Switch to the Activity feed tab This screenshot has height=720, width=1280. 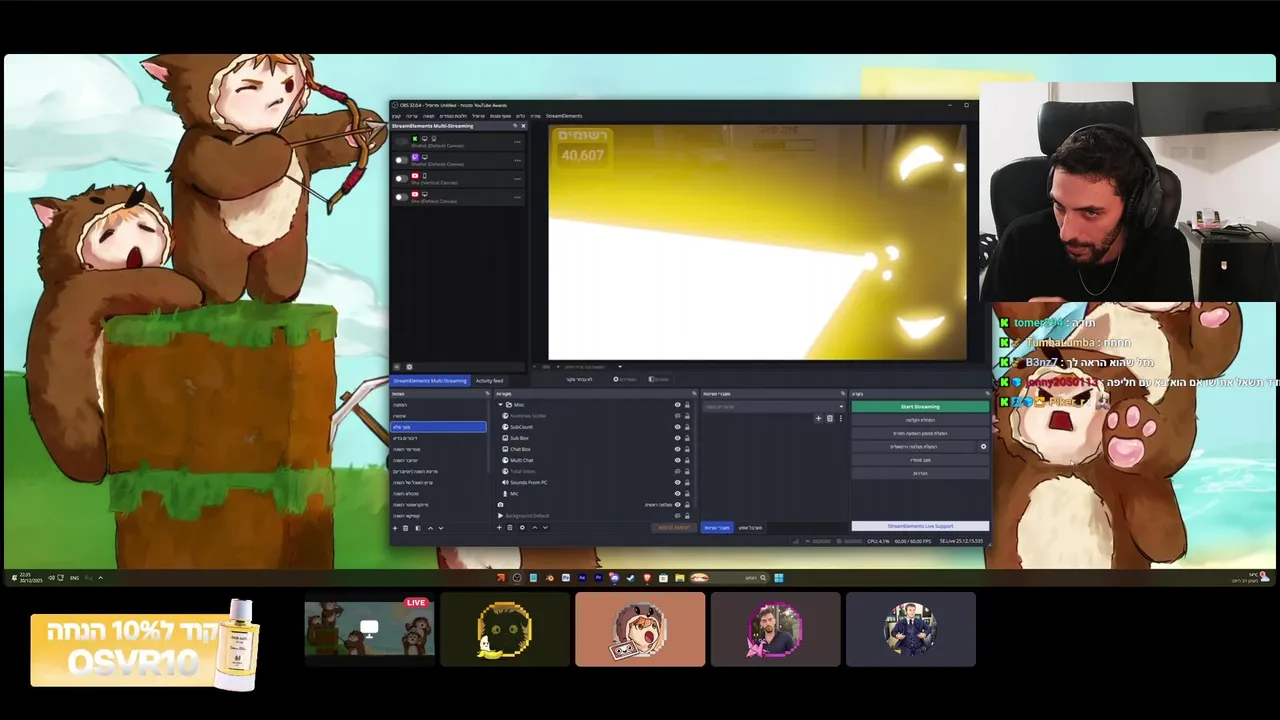tap(489, 381)
